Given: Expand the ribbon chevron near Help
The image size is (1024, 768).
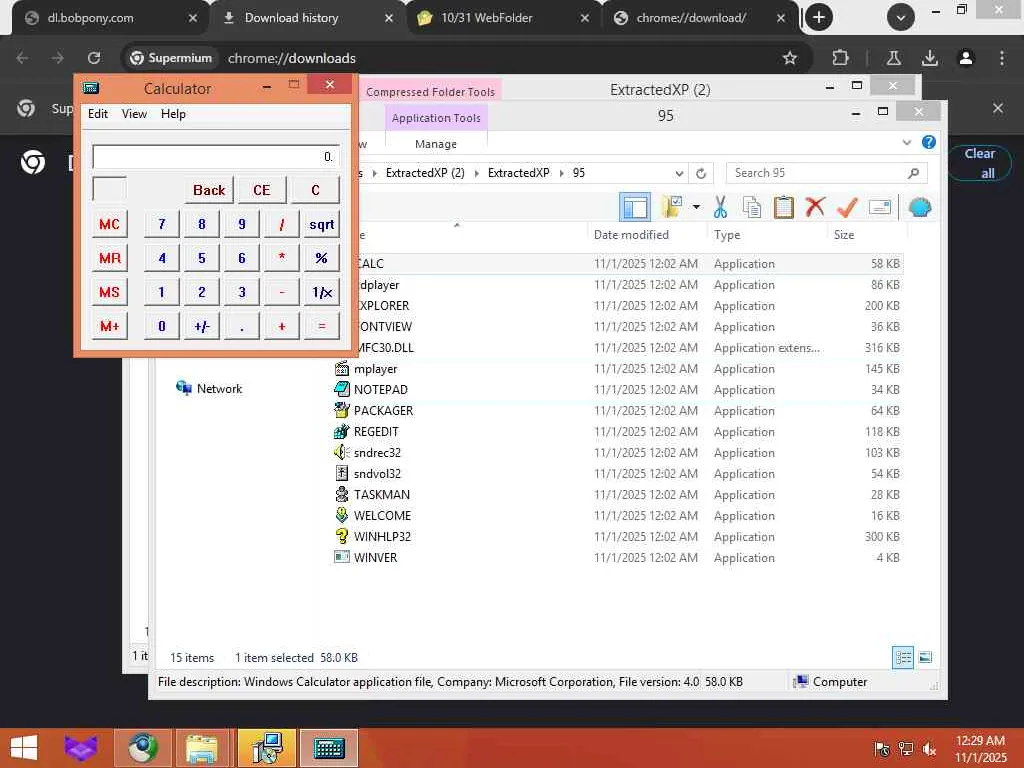Looking at the screenshot, I should tap(906, 142).
